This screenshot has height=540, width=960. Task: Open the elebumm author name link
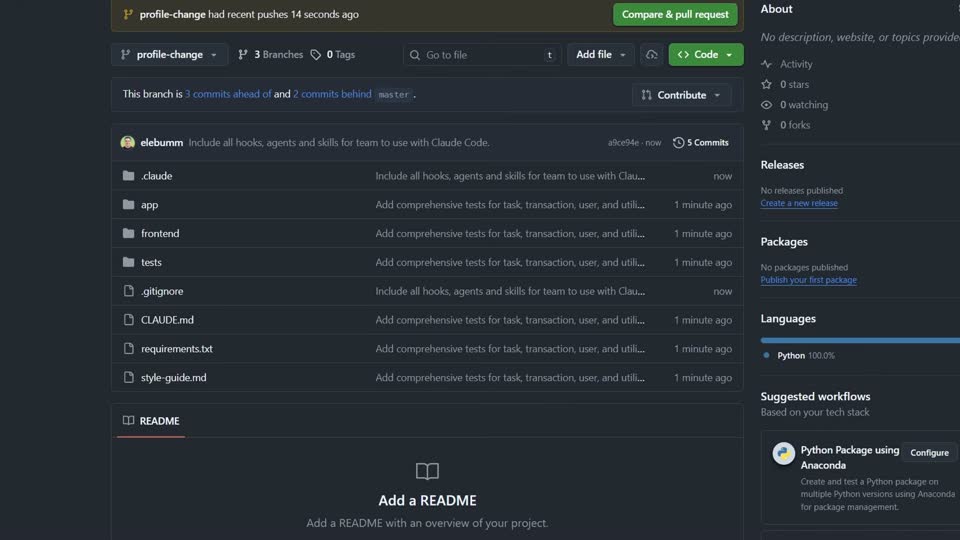tap(162, 142)
